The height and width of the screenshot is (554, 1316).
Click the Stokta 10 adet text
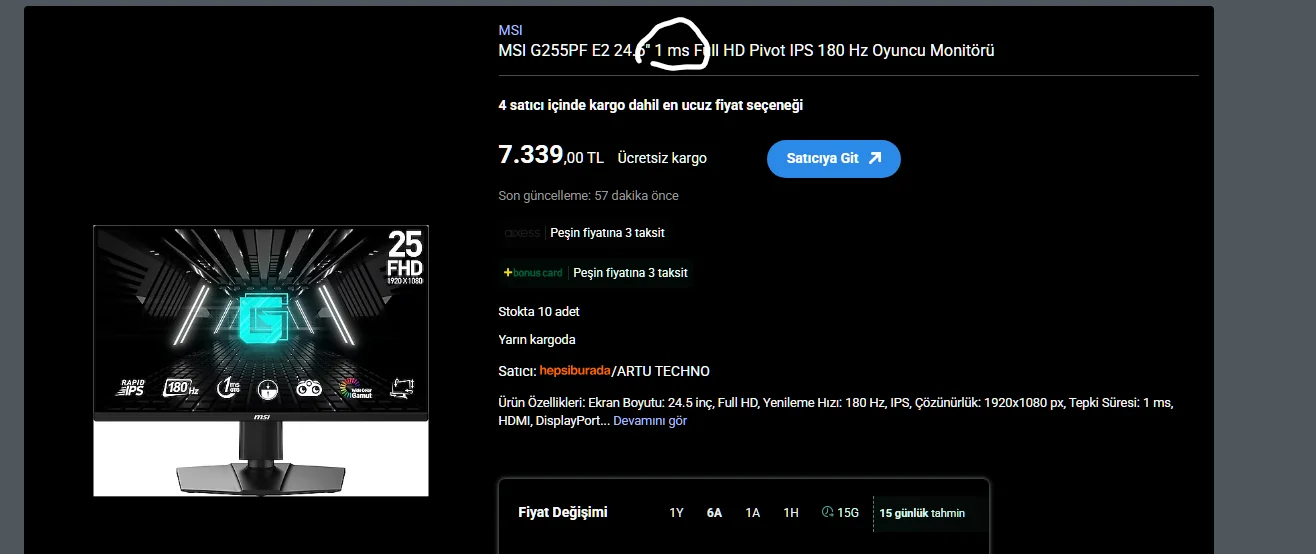[539, 311]
